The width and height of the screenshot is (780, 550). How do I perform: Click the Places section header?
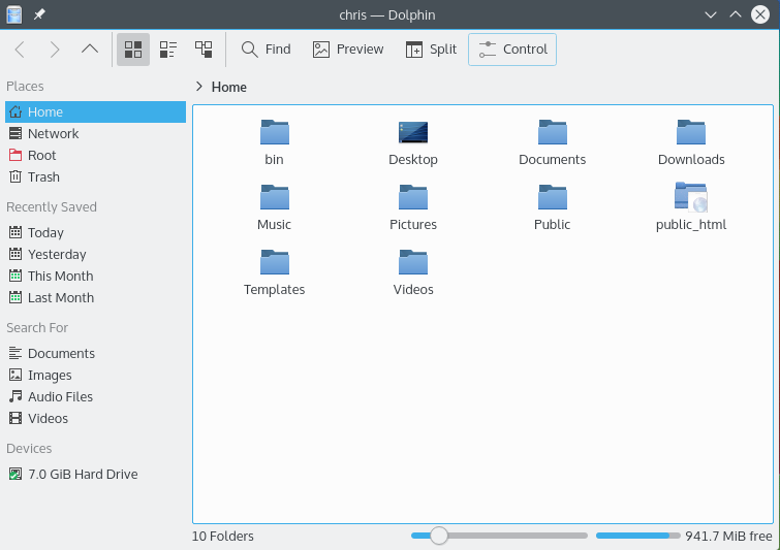[25, 86]
